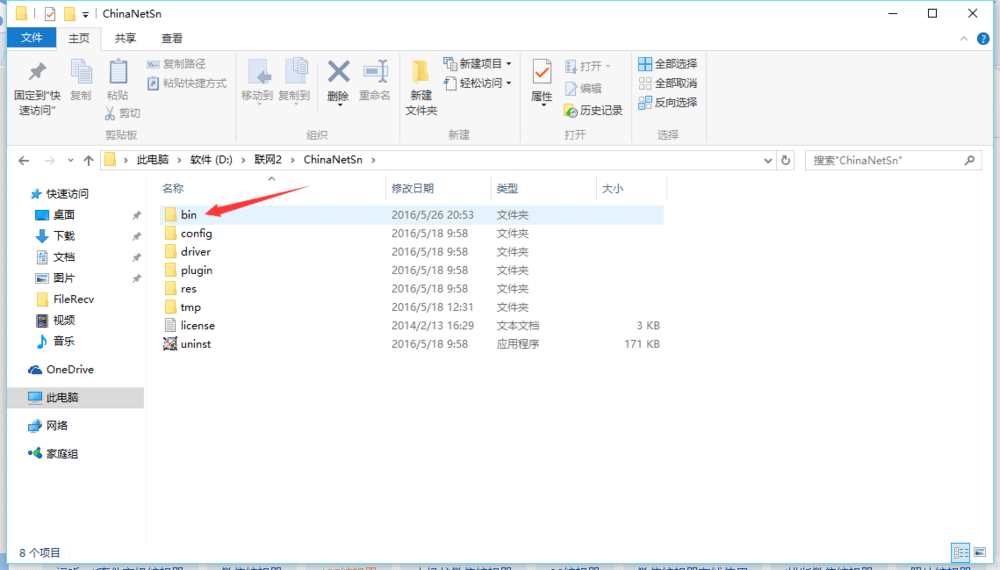Click the Delete (删除) red X icon

coord(338,81)
